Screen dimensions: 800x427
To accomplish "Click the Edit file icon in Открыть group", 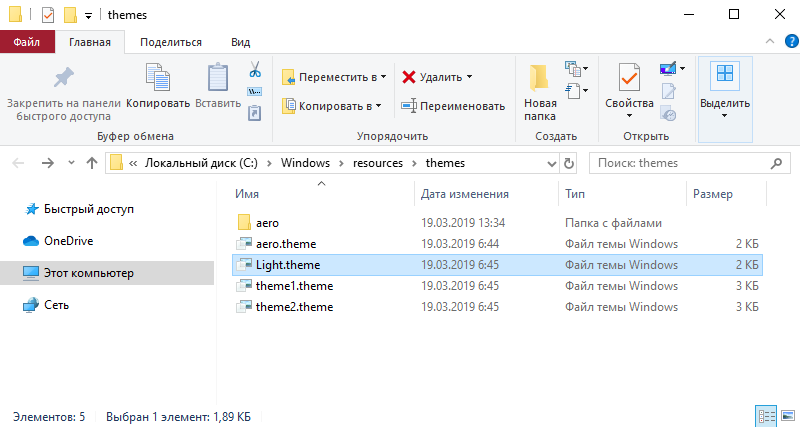I will 668,91.
